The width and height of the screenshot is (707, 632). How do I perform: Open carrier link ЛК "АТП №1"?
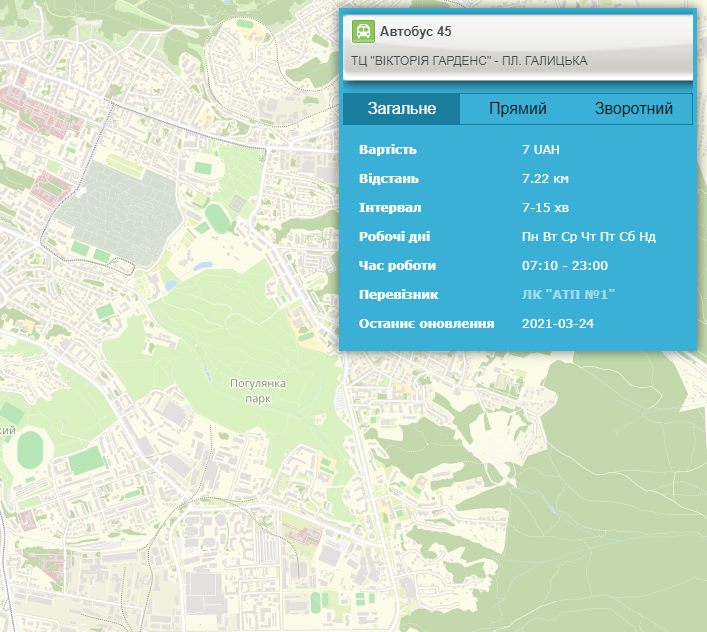pos(568,295)
